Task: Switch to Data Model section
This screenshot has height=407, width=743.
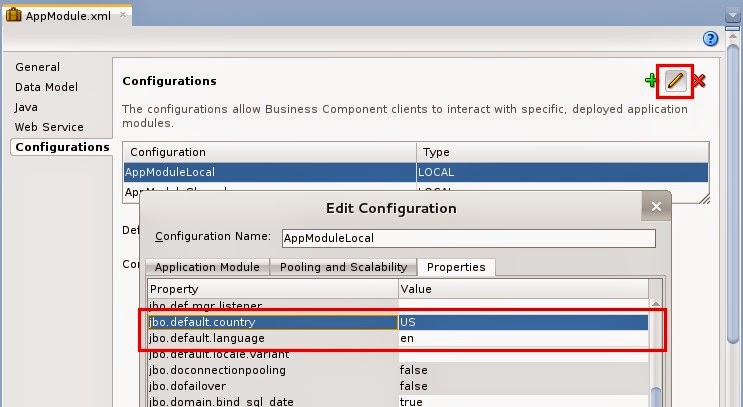Action: point(48,87)
